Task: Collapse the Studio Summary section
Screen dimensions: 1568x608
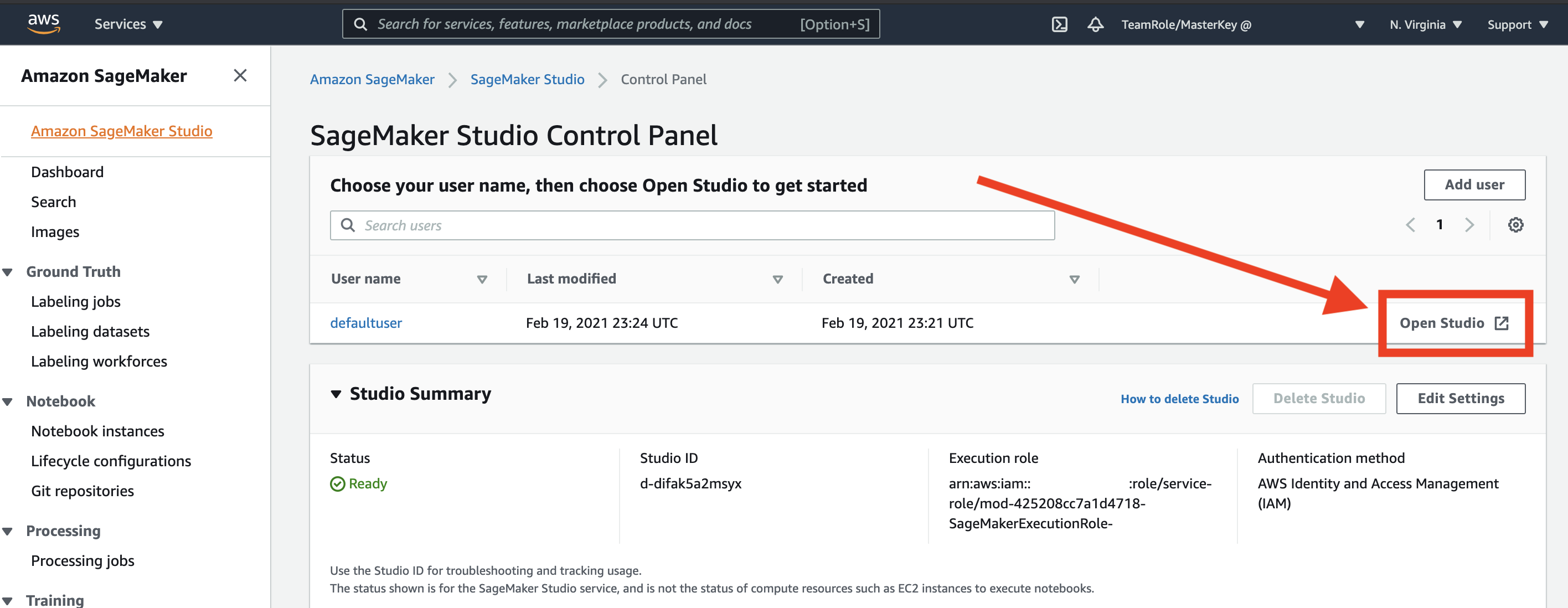Action: tap(336, 394)
